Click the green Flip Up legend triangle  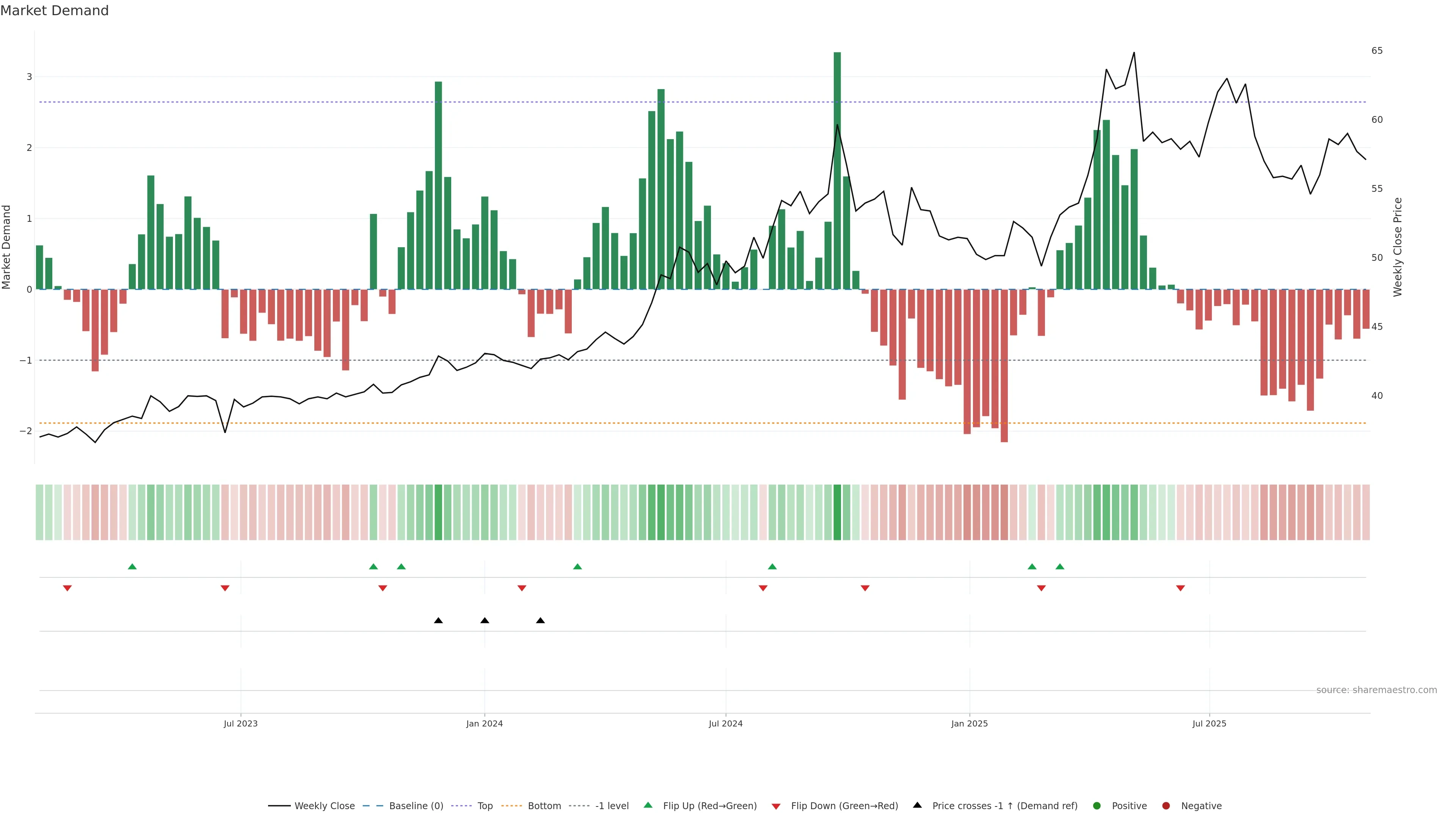click(x=648, y=805)
